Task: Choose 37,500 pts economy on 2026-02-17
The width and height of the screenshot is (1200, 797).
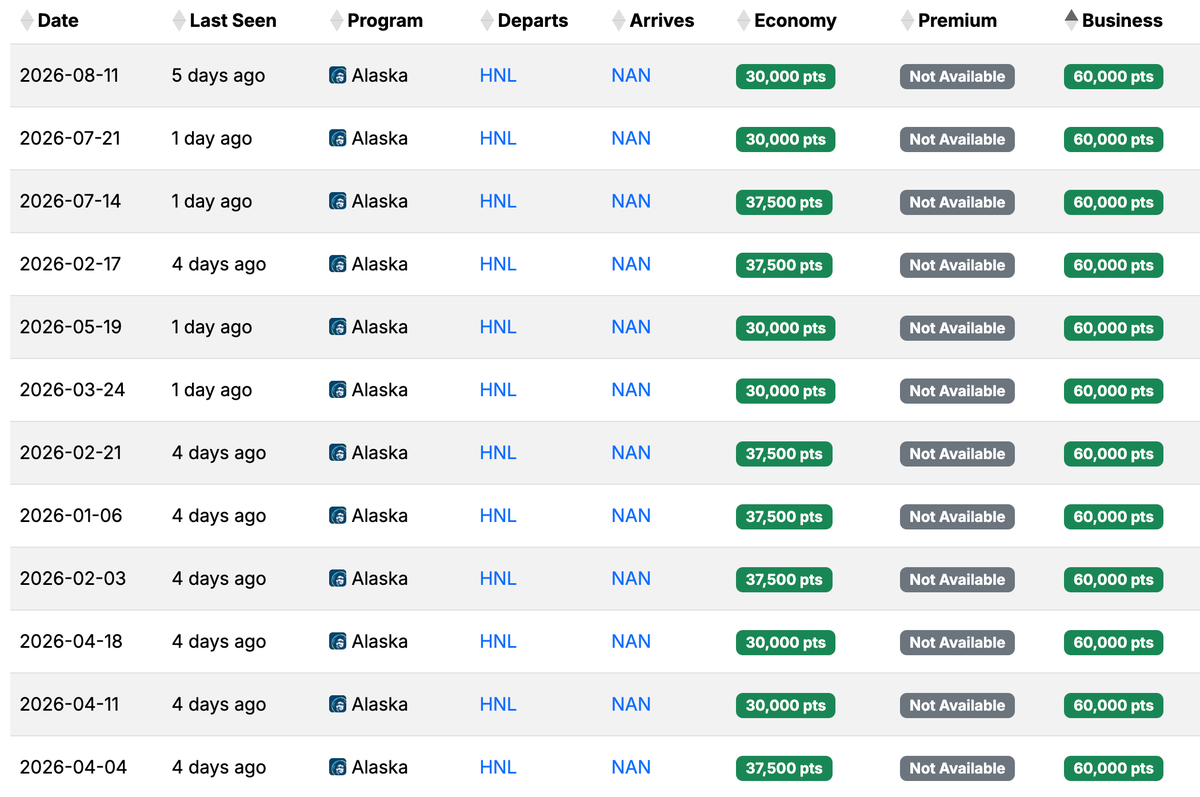Action: tap(784, 266)
